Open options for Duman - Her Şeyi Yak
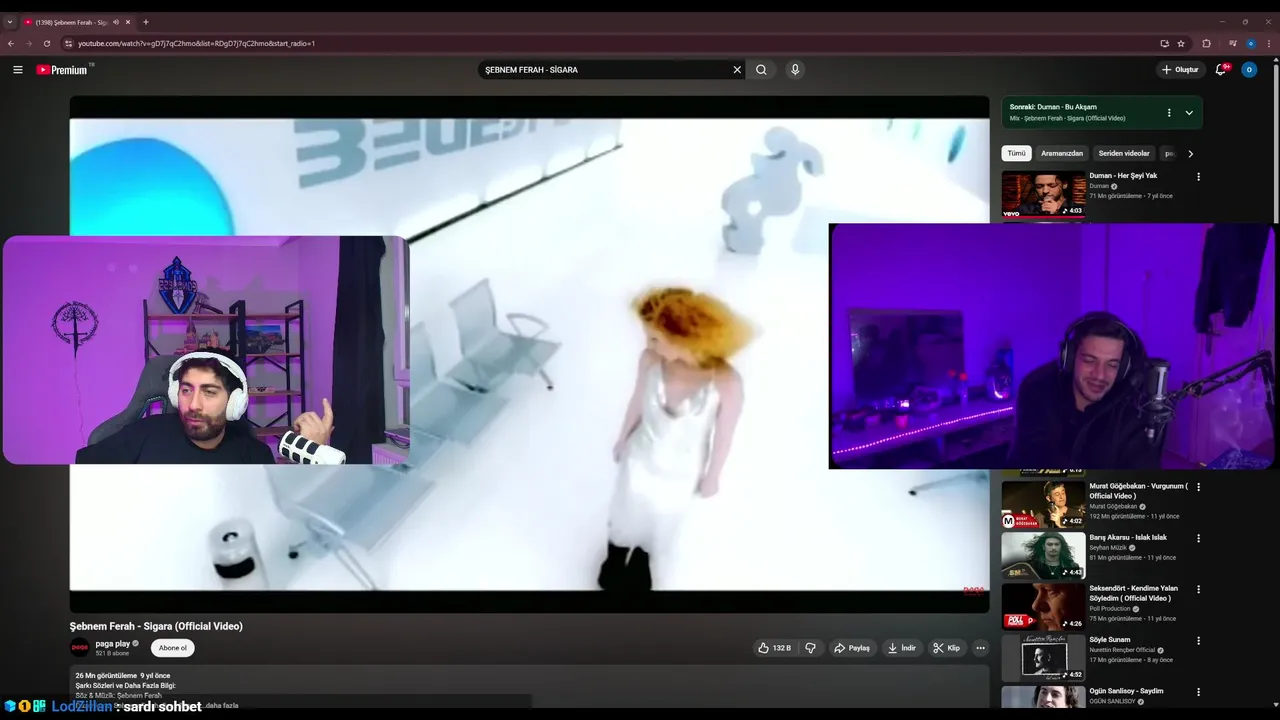The image size is (1280, 720). (1199, 177)
